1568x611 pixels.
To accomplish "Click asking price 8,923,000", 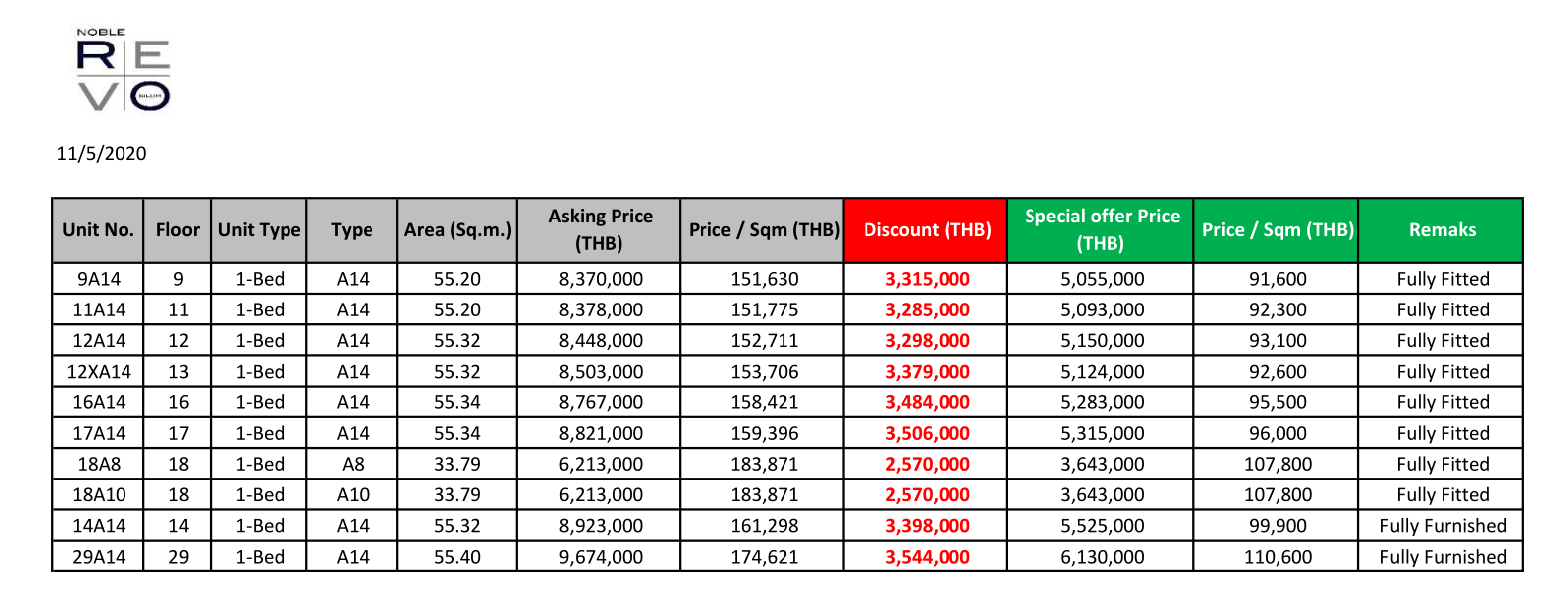I will [x=601, y=526].
